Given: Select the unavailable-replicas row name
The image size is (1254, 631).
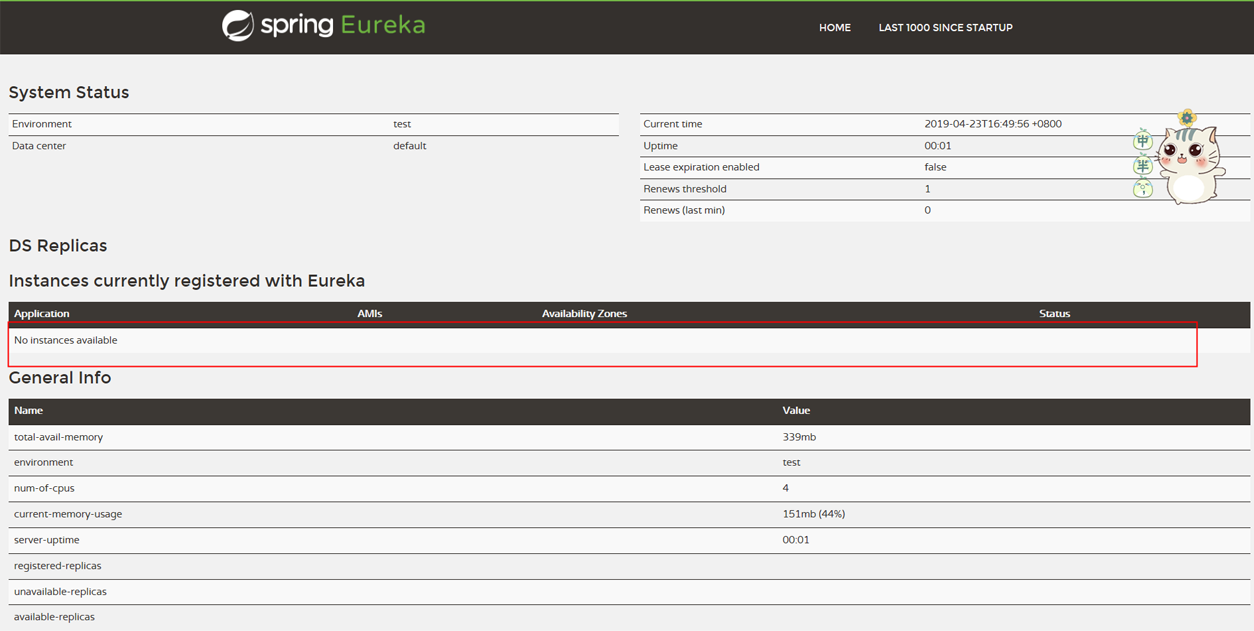Looking at the screenshot, I should [60, 592].
